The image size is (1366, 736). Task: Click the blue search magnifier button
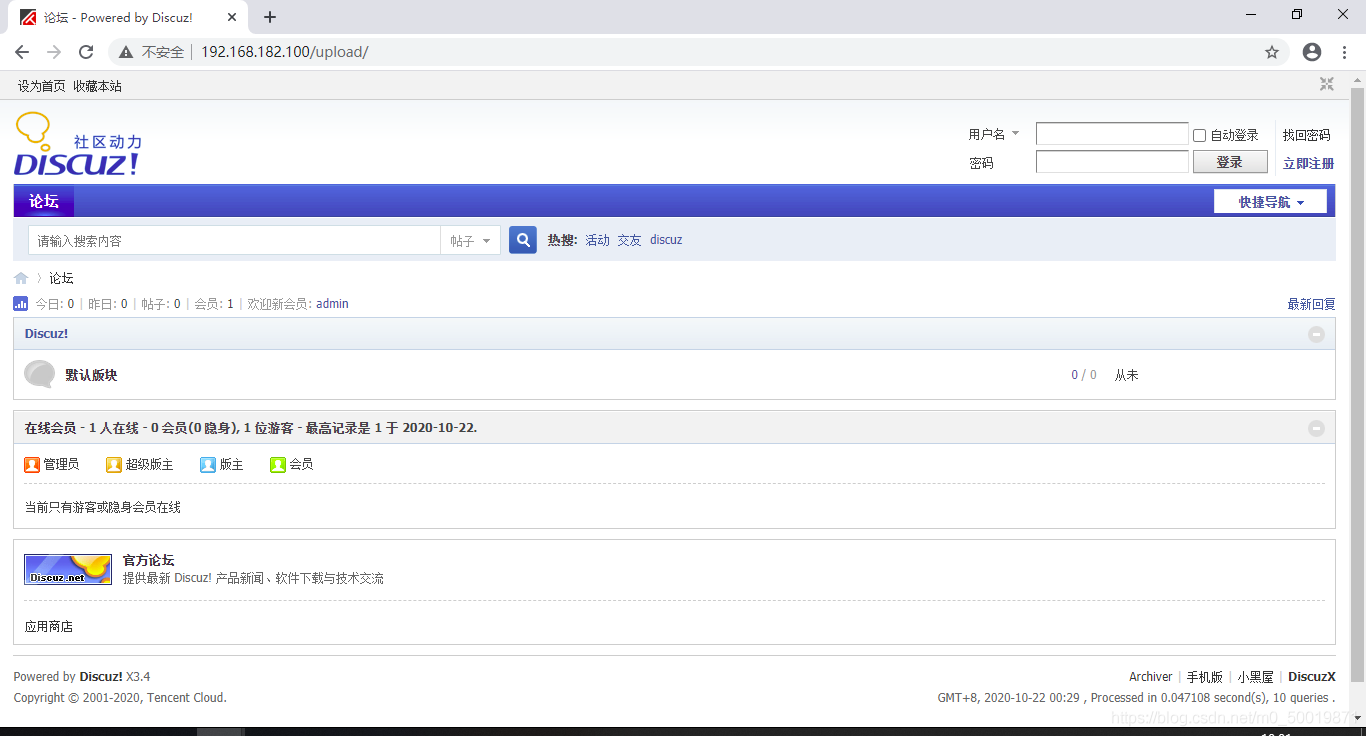click(x=523, y=240)
